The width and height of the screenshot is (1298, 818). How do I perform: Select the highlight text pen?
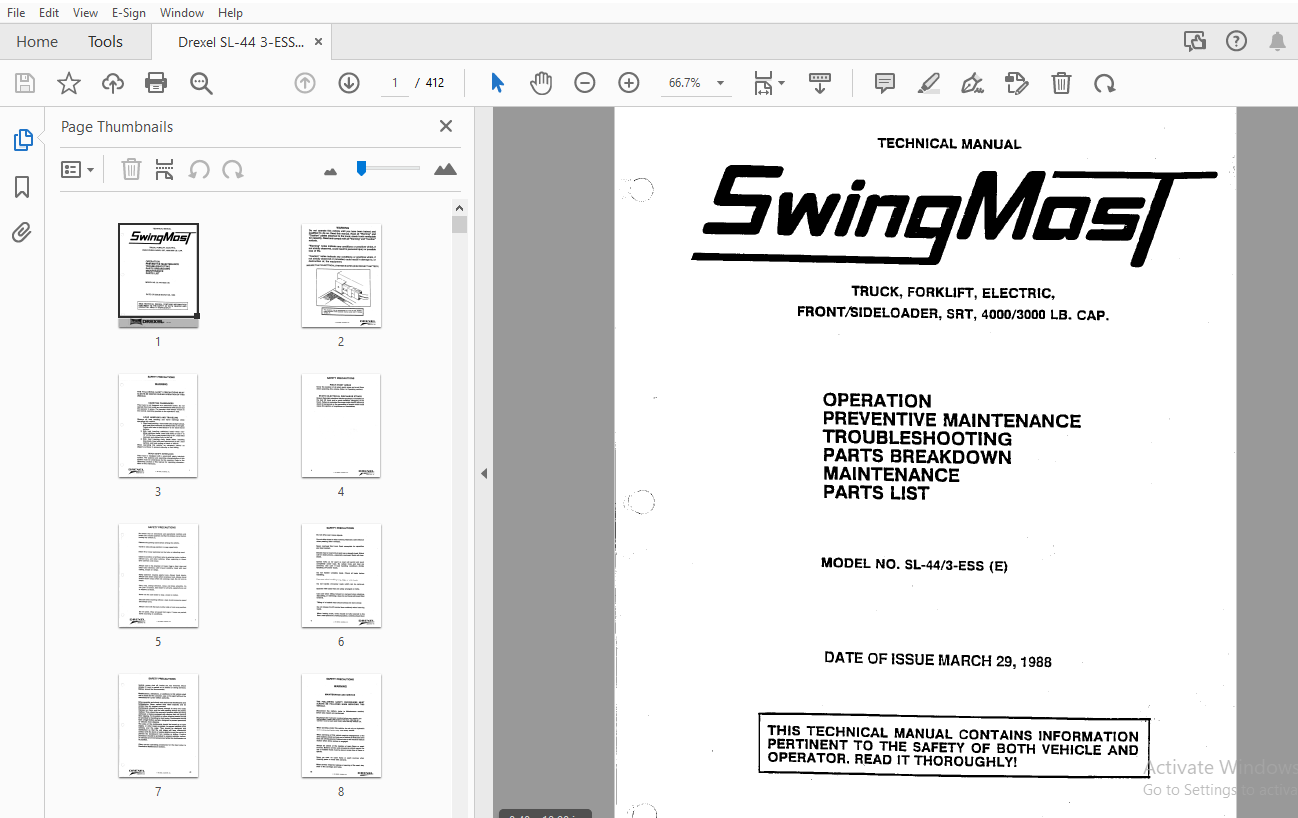point(929,83)
